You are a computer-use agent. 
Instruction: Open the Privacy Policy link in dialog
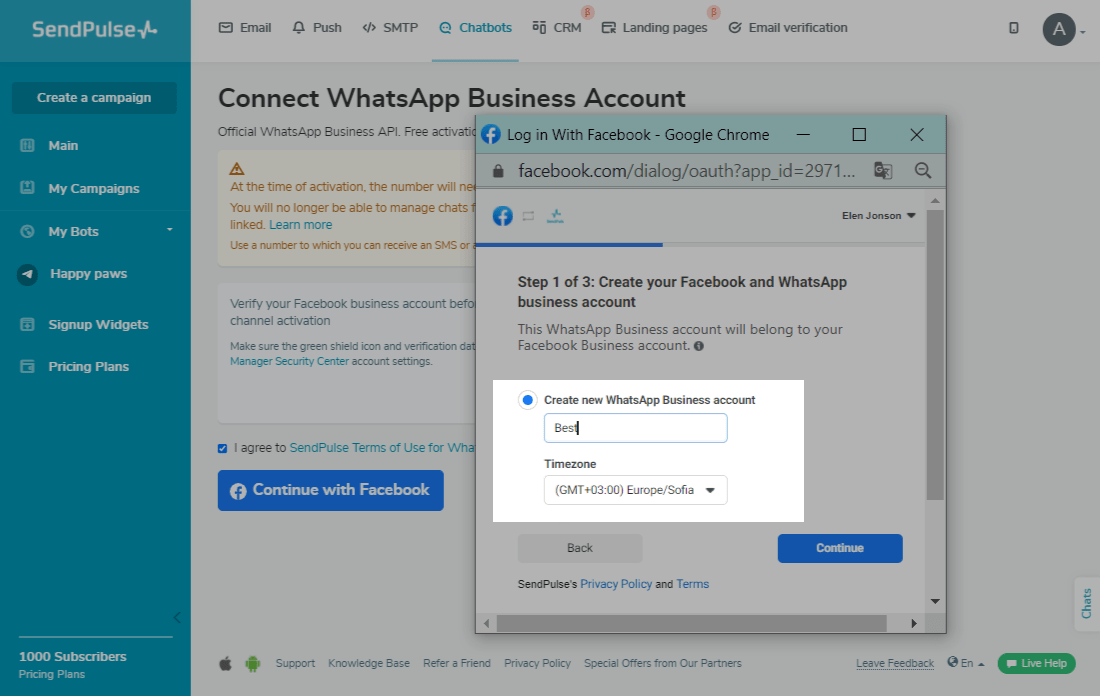point(616,584)
